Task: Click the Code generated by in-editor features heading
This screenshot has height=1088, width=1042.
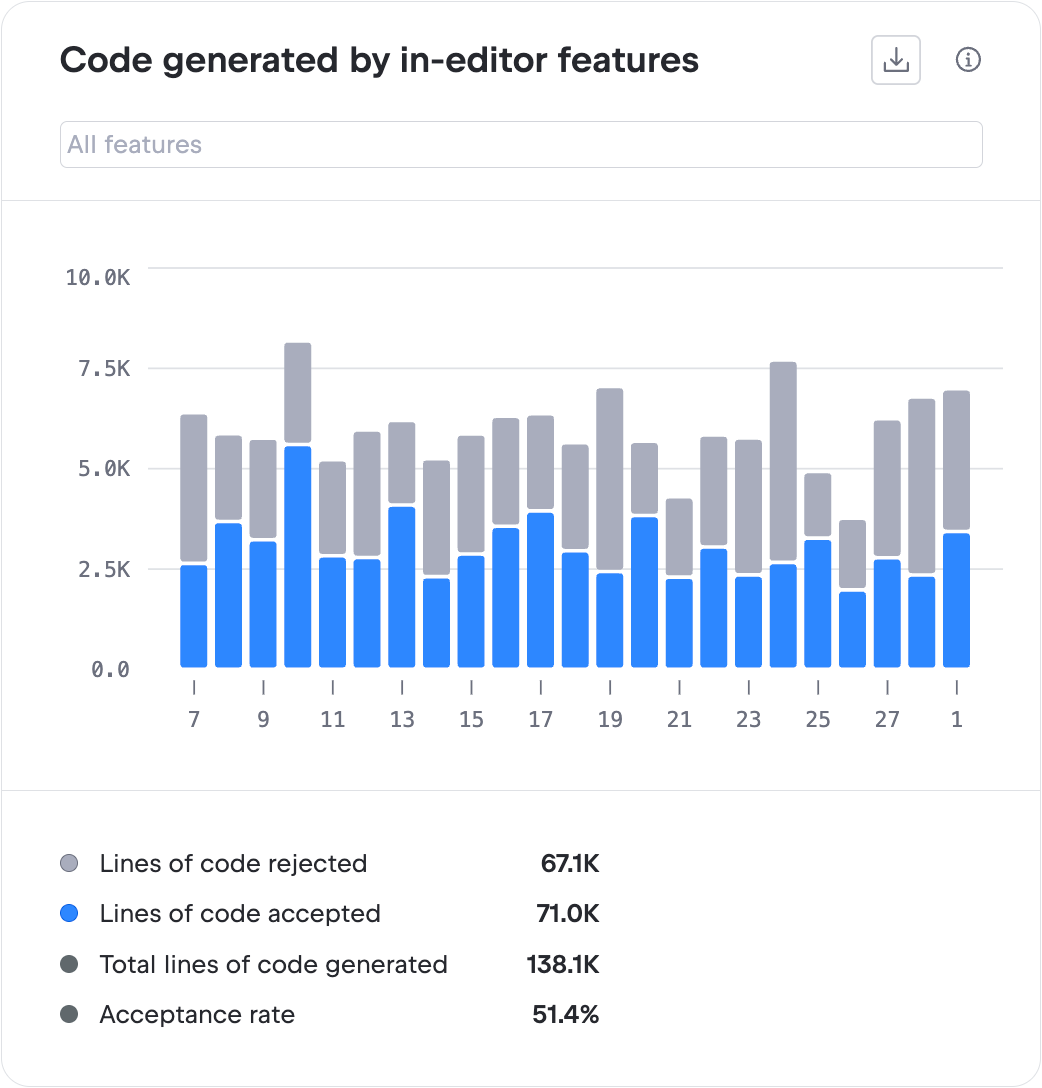Action: (378, 60)
